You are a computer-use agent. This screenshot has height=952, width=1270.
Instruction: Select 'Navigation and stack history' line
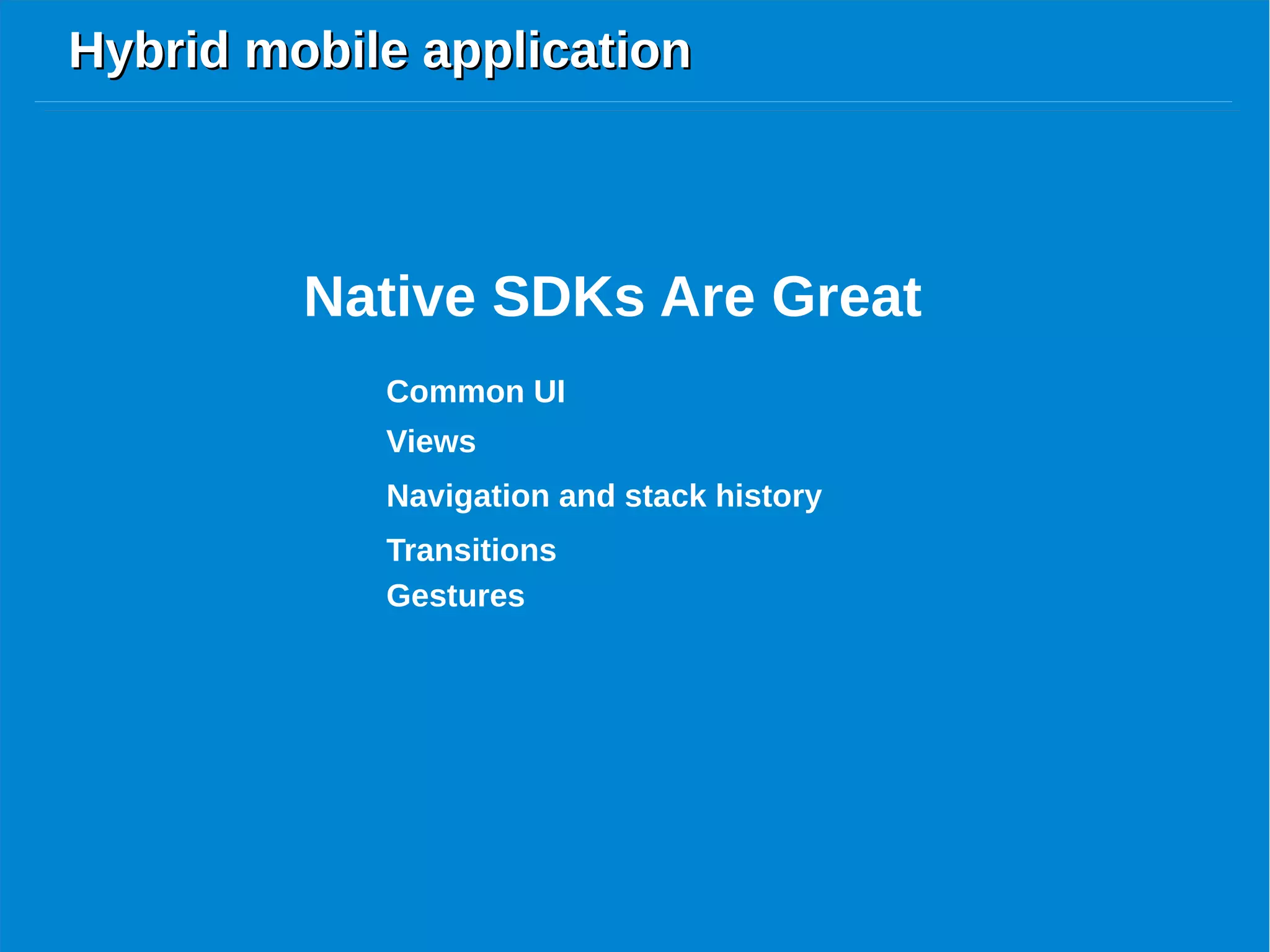tap(603, 496)
